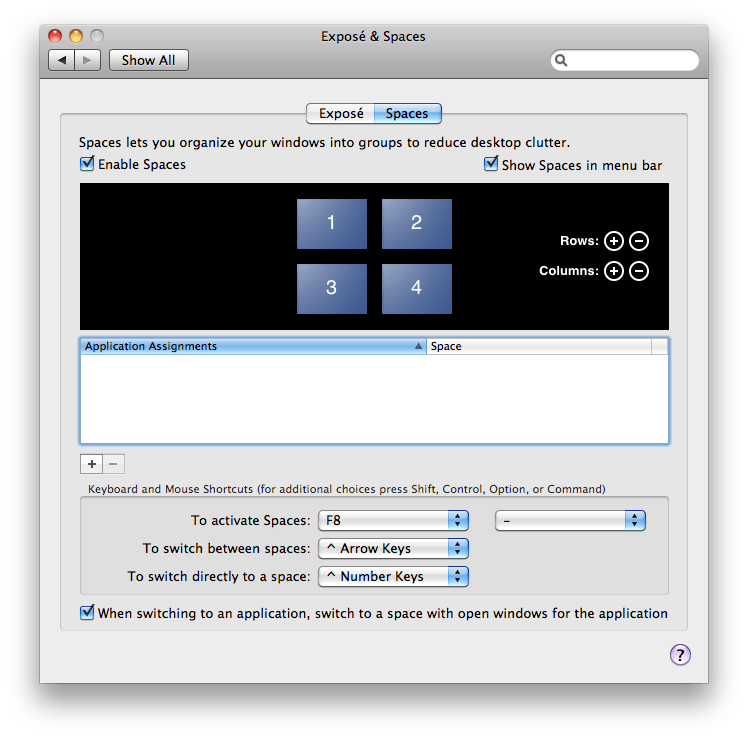Remove a column with the Columns minus icon
Image resolution: width=748 pixels, height=738 pixels.
click(639, 271)
